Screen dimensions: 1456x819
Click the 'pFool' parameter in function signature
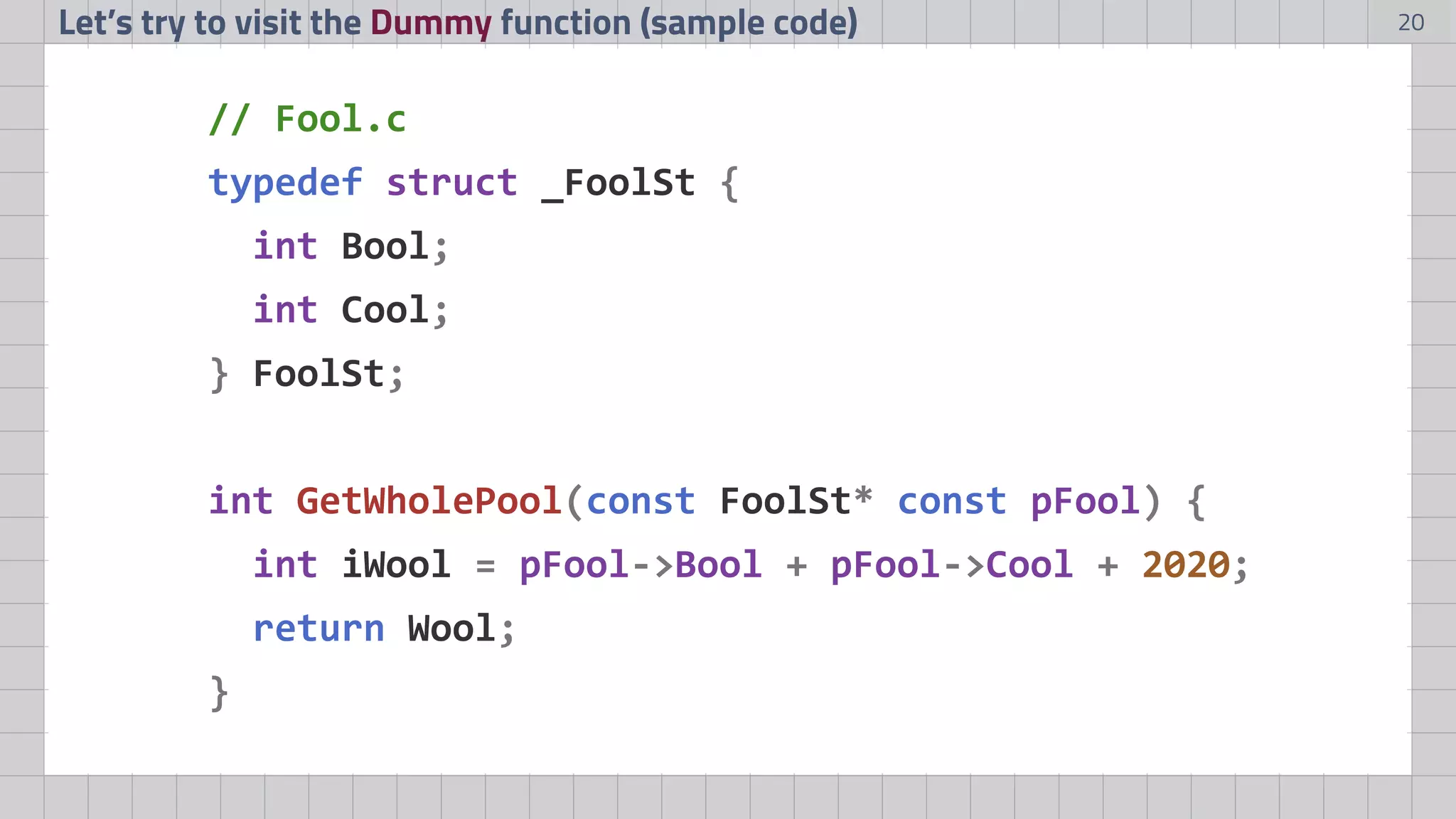click(1086, 503)
